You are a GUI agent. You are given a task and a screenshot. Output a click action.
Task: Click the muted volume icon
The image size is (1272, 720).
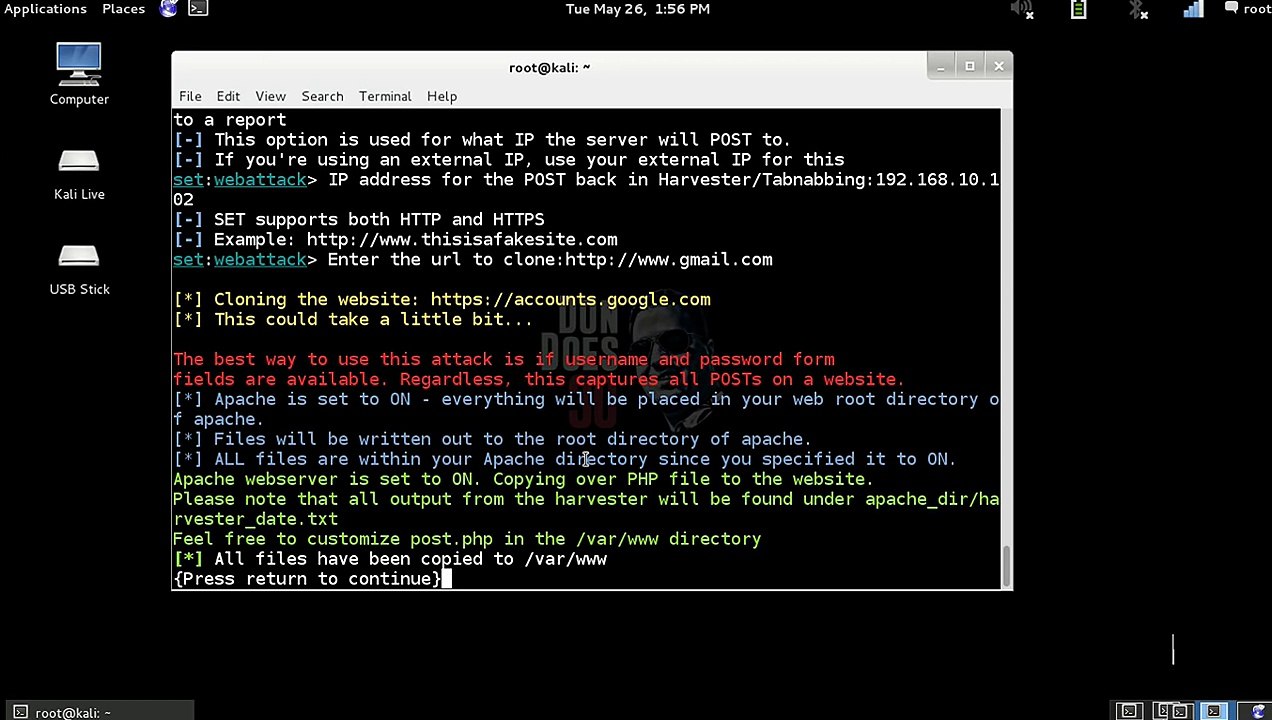(x=1022, y=9)
